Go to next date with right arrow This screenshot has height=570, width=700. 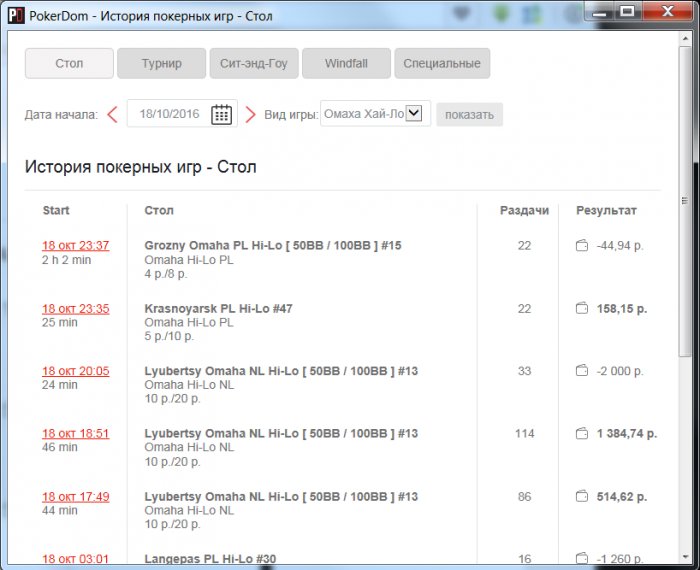point(250,114)
